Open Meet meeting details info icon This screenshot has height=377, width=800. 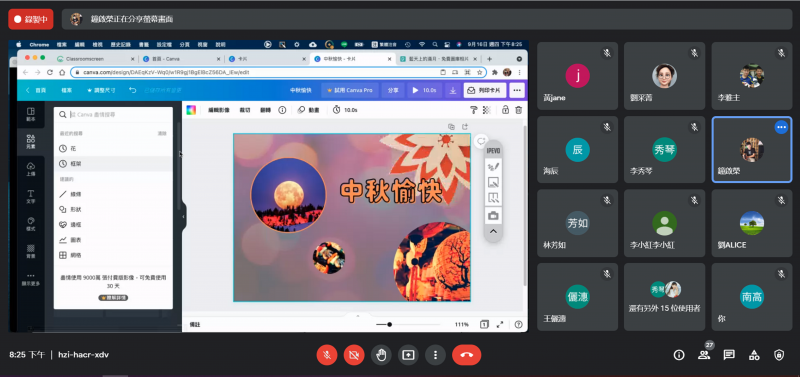679,355
